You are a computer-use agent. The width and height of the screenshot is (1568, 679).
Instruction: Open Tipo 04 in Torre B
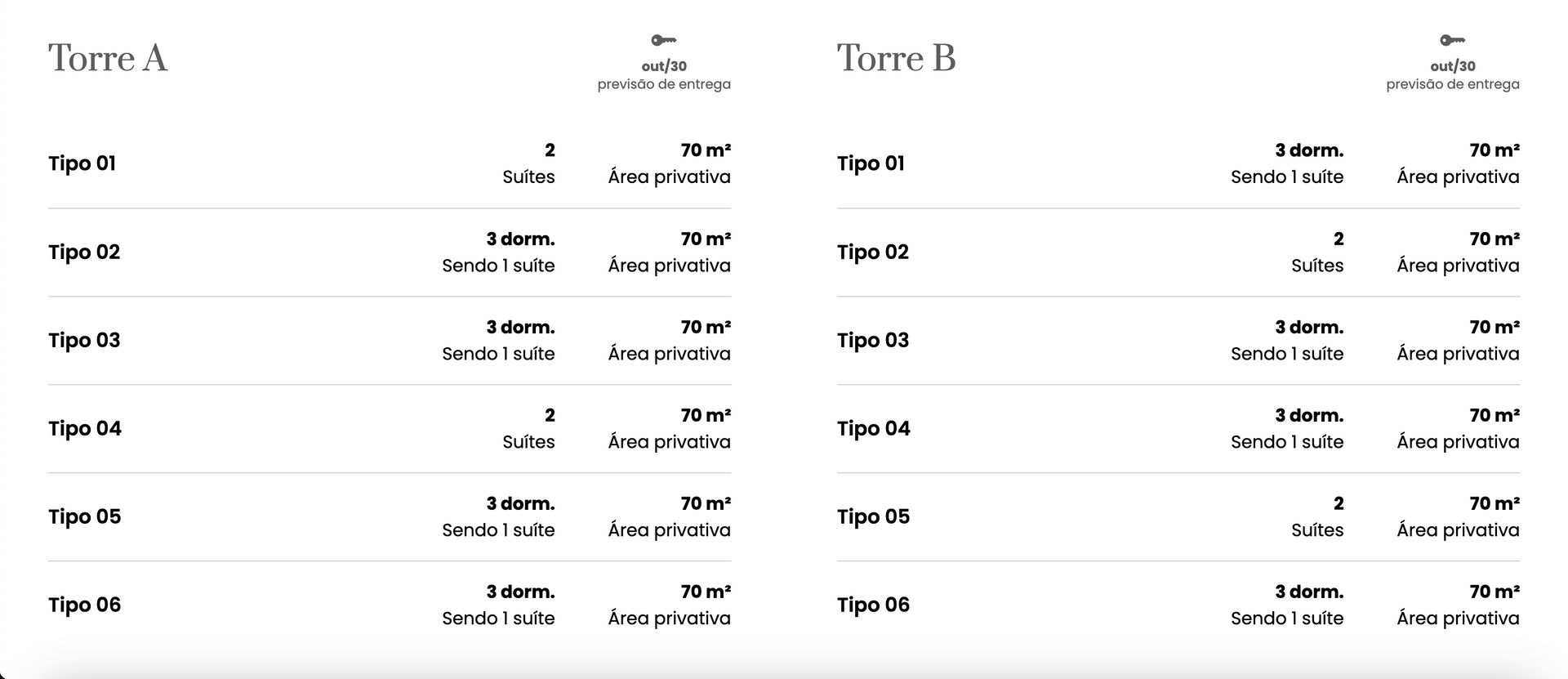point(874,428)
